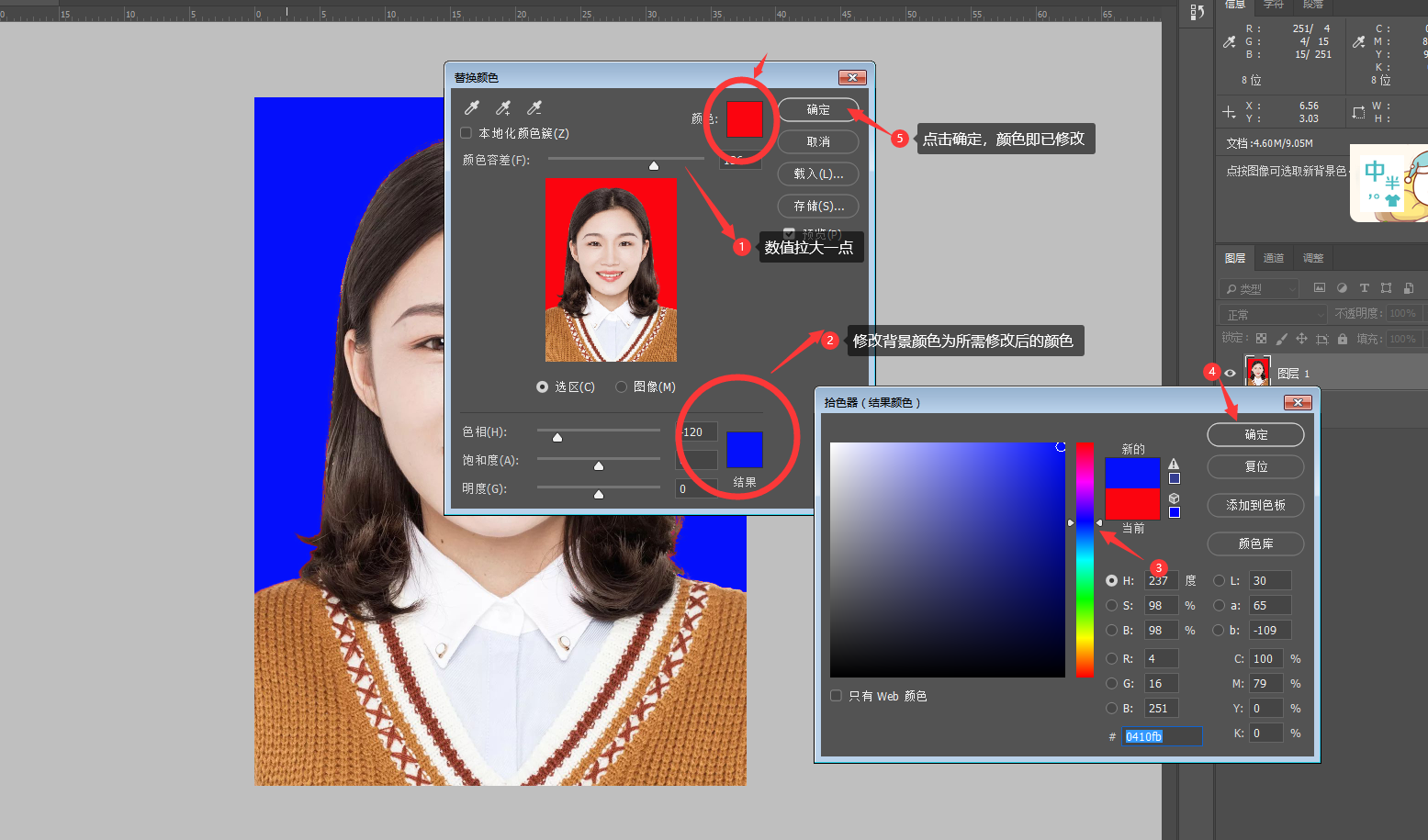1428x840 pixels.
Task: Lock position move icon
Action: [1301, 339]
